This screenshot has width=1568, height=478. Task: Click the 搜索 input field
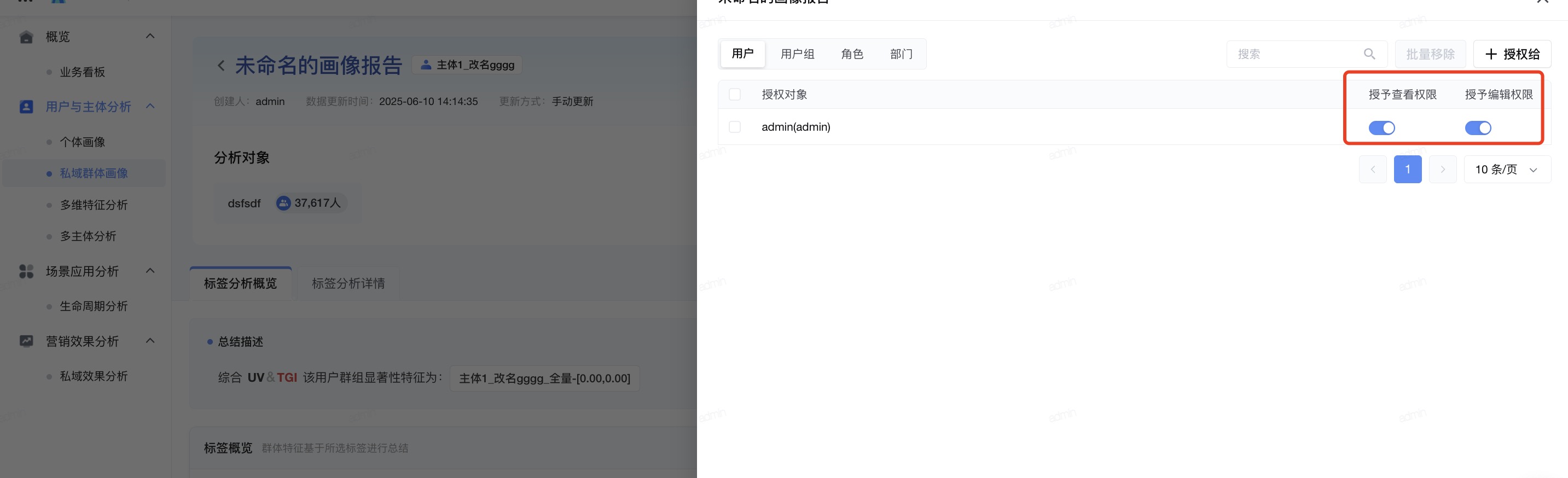click(1306, 54)
